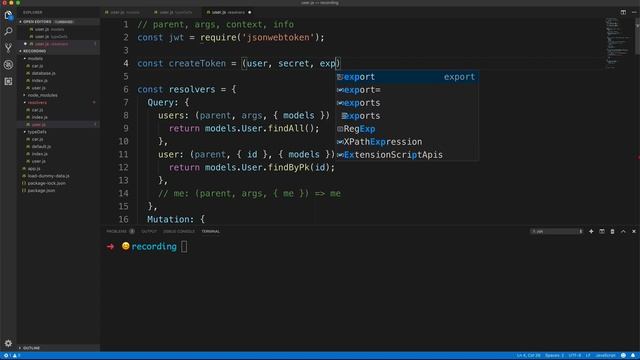Open the editor More Actions ellipsis
Screen dimensions: 640x360
(634, 12)
